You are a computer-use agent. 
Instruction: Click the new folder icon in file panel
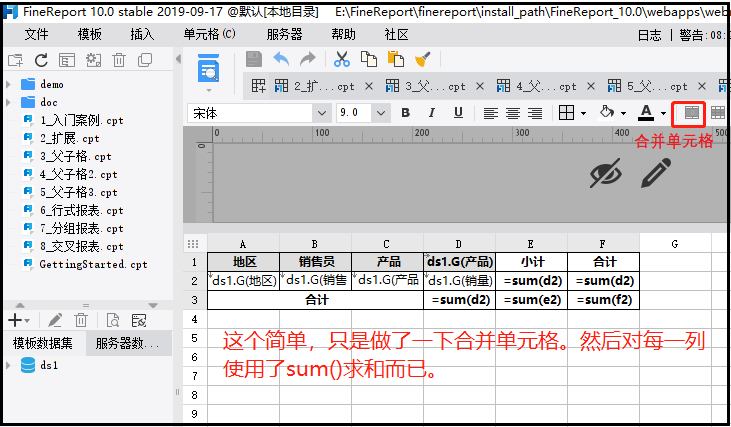pos(15,60)
